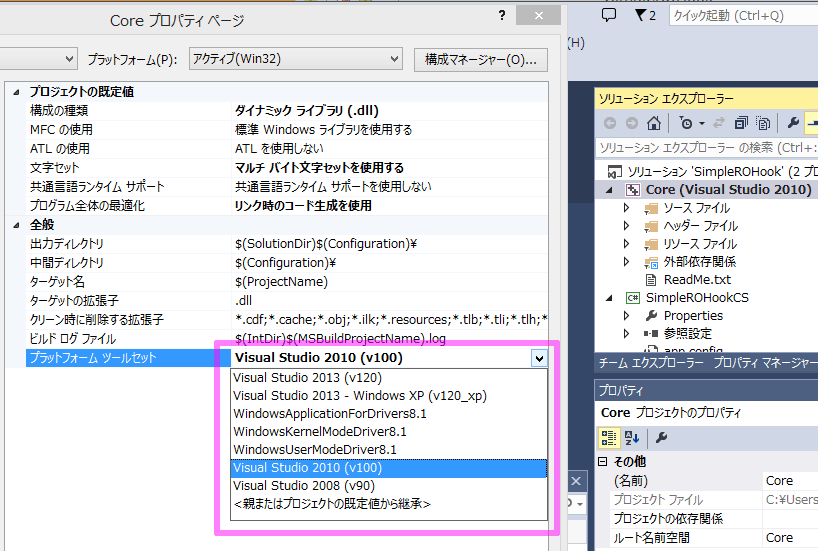Click in the クイック起動 search box
The image size is (818, 551).
click(744, 16)
